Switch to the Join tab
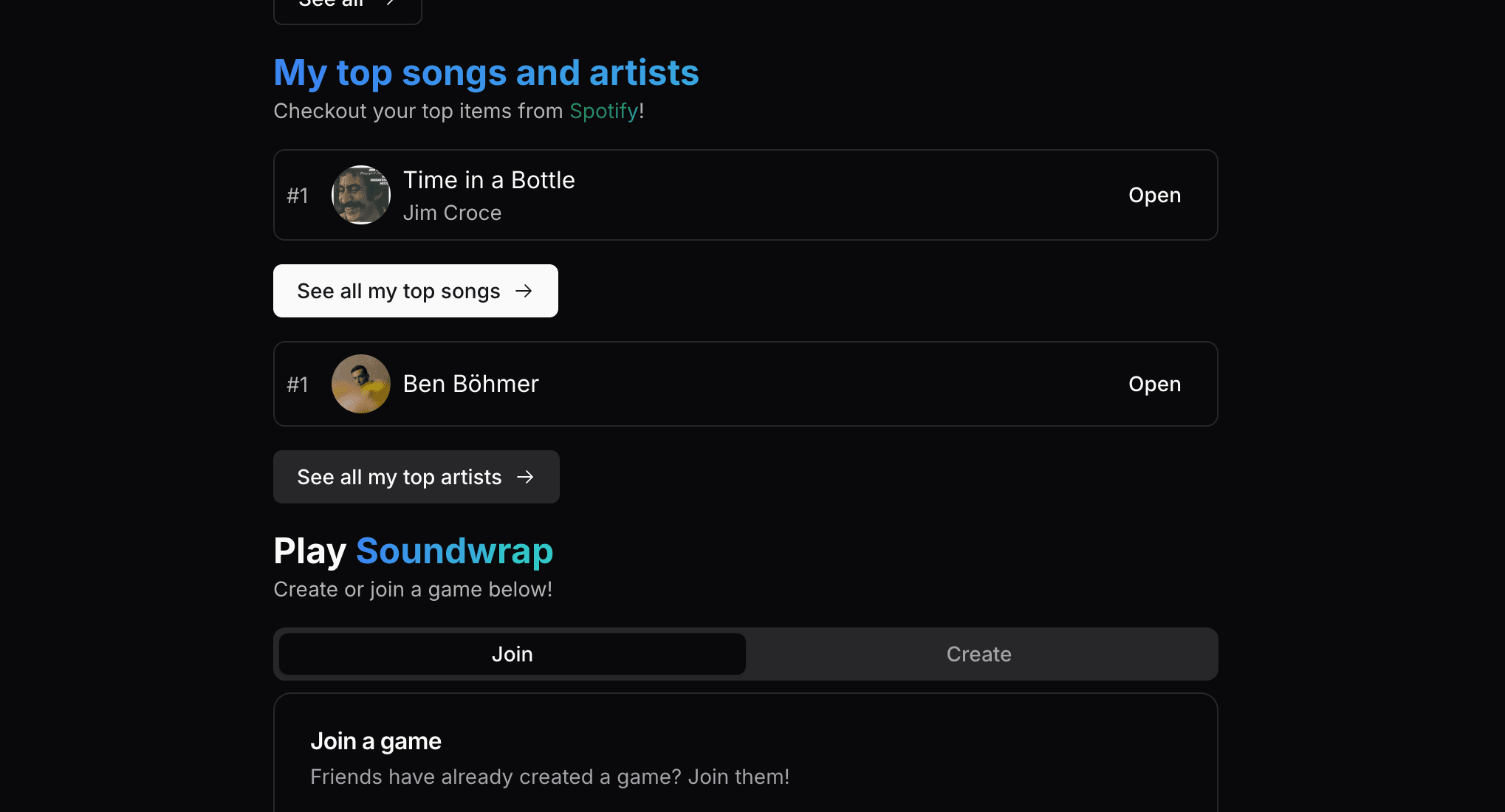 coord(512,654)
